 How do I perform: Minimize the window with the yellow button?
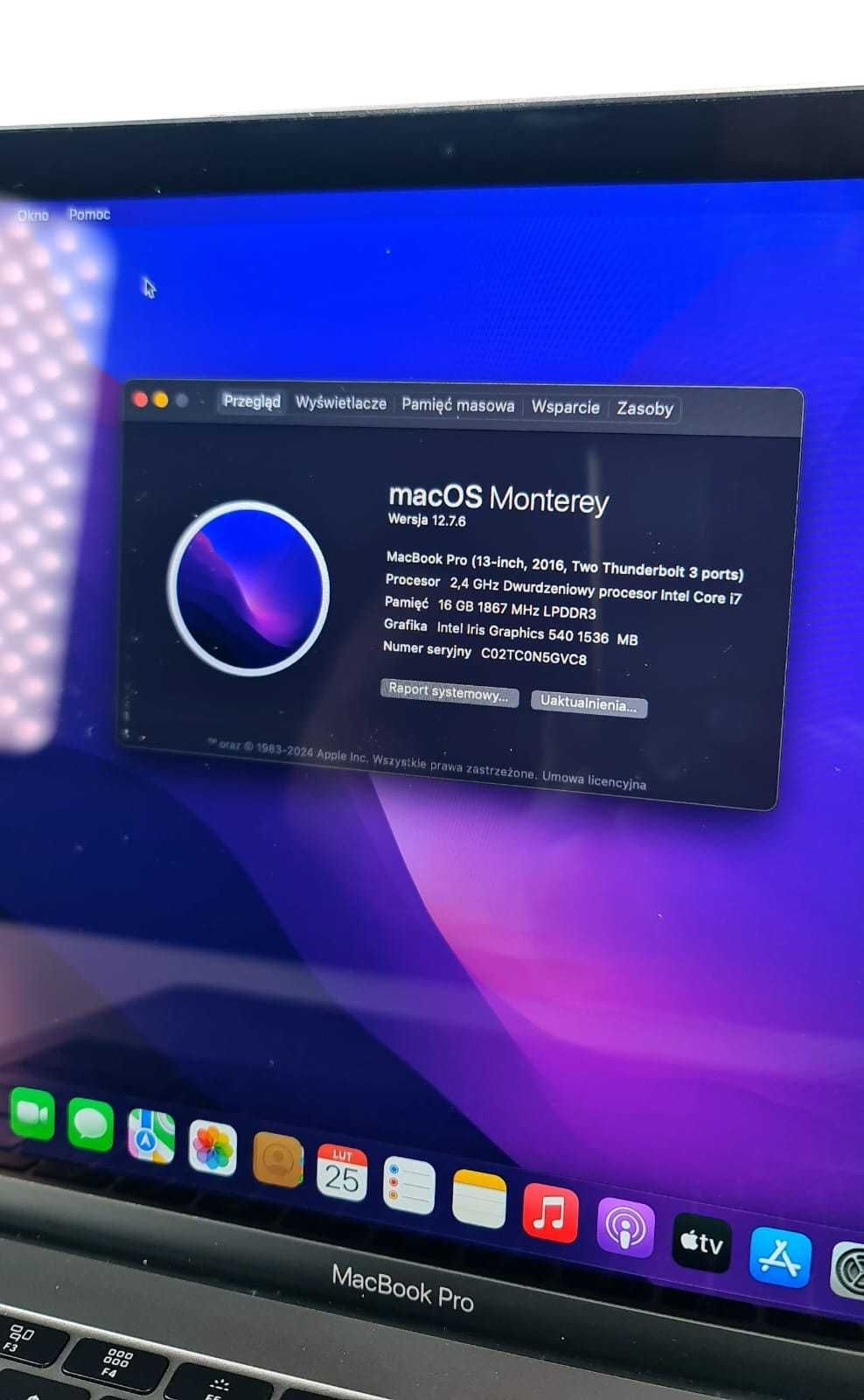pyautogui.click(x=161, y=400)
